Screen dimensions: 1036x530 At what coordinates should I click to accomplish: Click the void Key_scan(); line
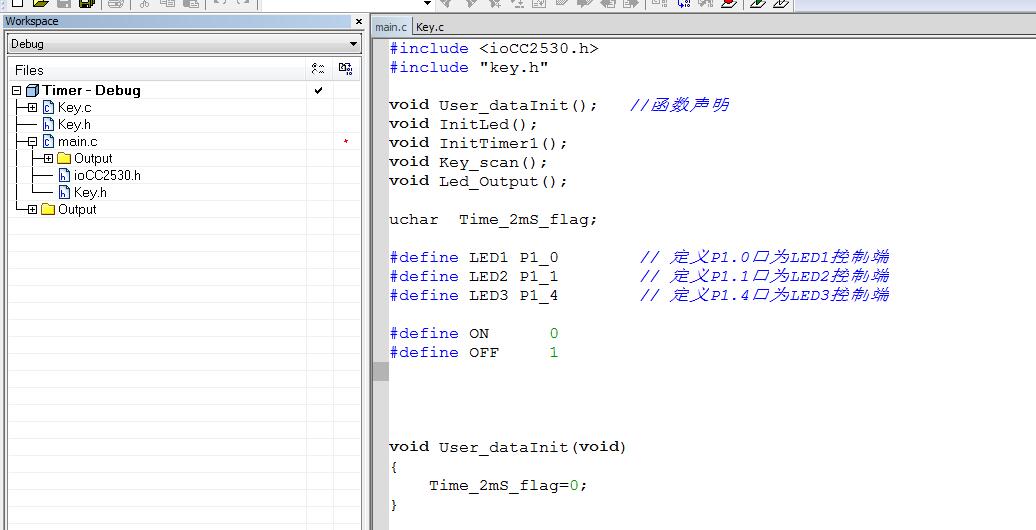(x=468, y=162)
